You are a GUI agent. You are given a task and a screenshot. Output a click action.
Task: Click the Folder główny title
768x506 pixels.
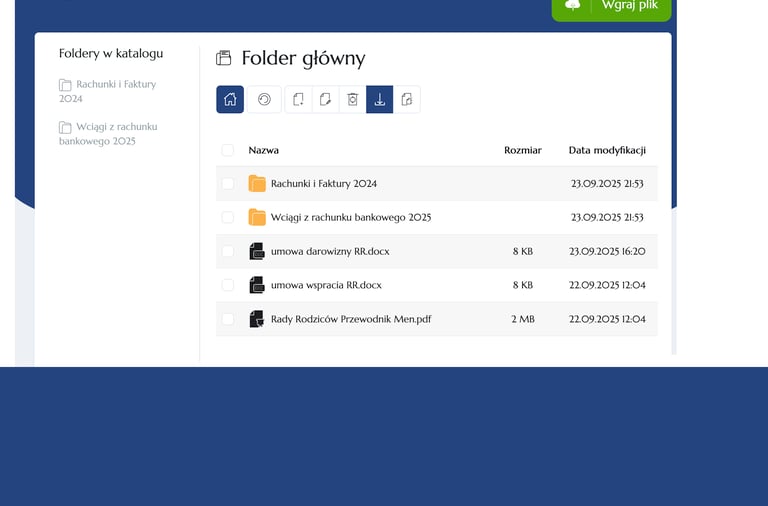(x=303, y=58)
